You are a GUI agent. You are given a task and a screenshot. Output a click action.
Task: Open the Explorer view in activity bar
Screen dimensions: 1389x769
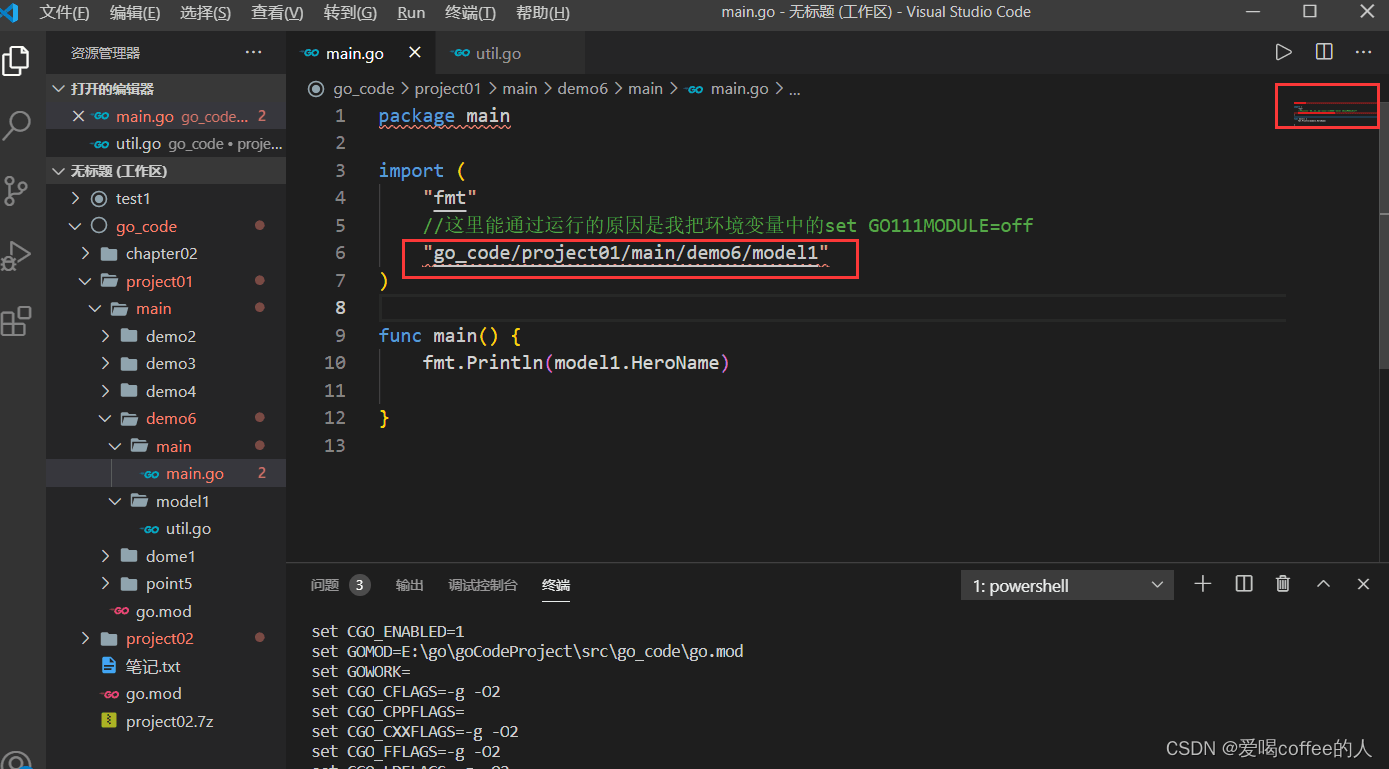16,61
